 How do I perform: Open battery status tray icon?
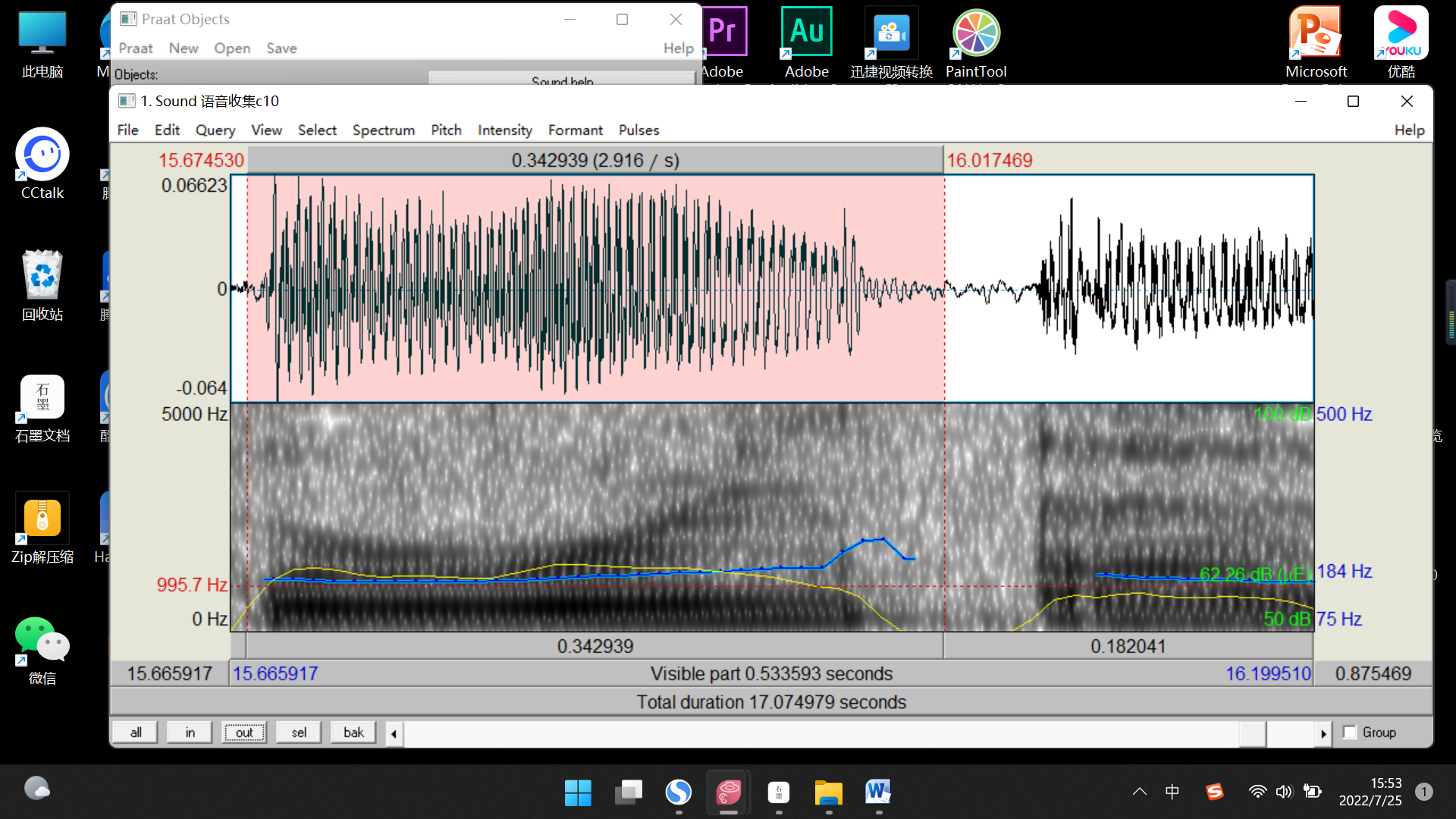(1312, 792)
